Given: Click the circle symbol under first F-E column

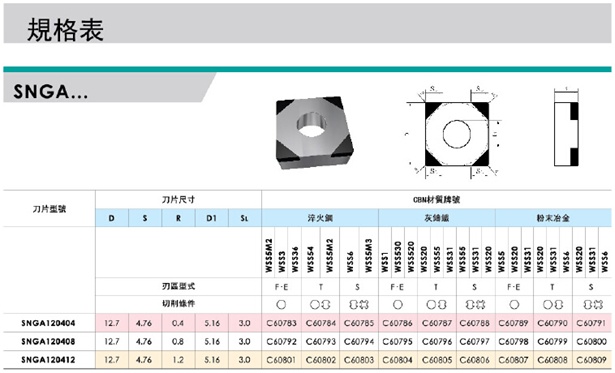Looking at the screenshot, I should 281,305.
